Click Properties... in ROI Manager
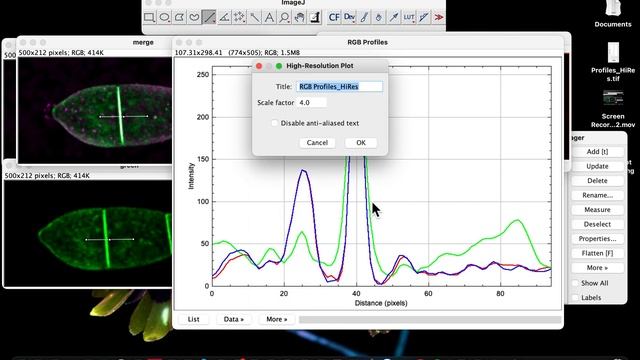 pos(597,238)
